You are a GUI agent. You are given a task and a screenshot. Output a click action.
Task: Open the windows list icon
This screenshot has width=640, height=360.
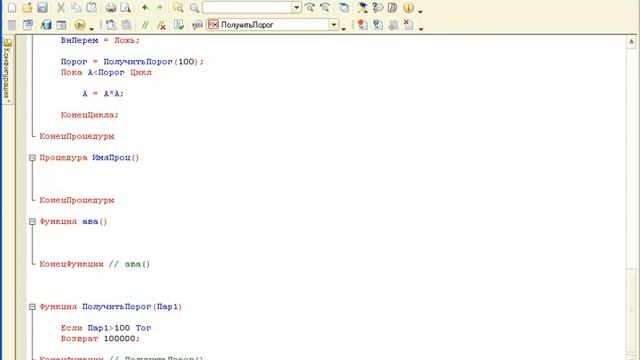[344, 7]
